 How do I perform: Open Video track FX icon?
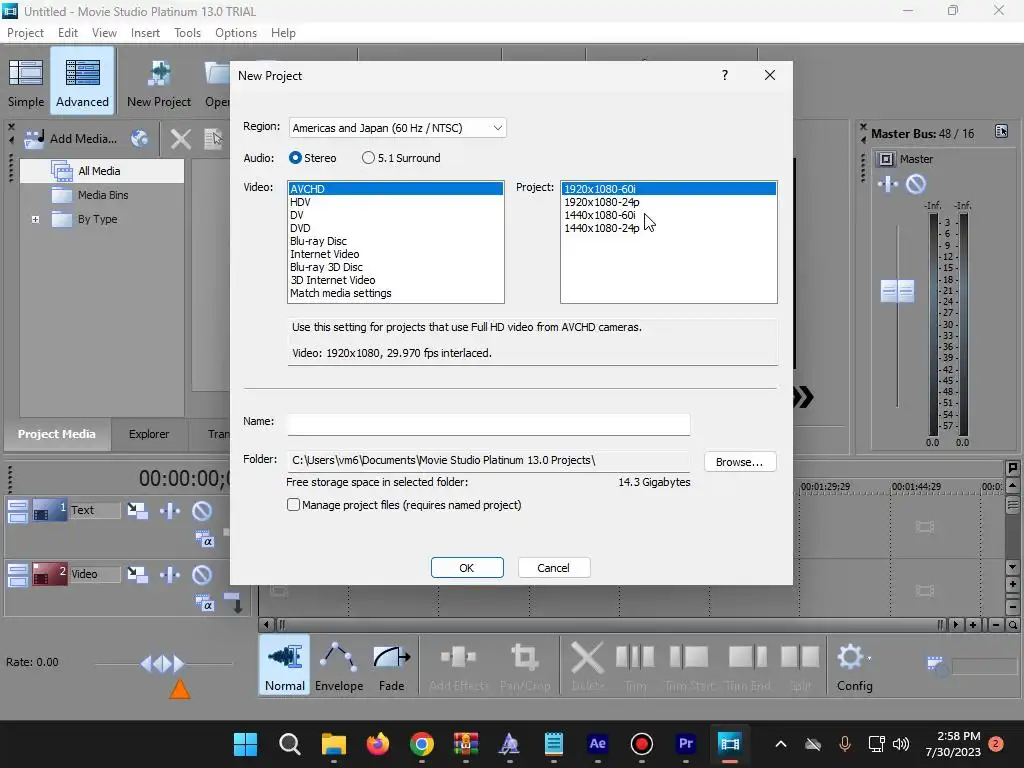(x=170, y=574)
